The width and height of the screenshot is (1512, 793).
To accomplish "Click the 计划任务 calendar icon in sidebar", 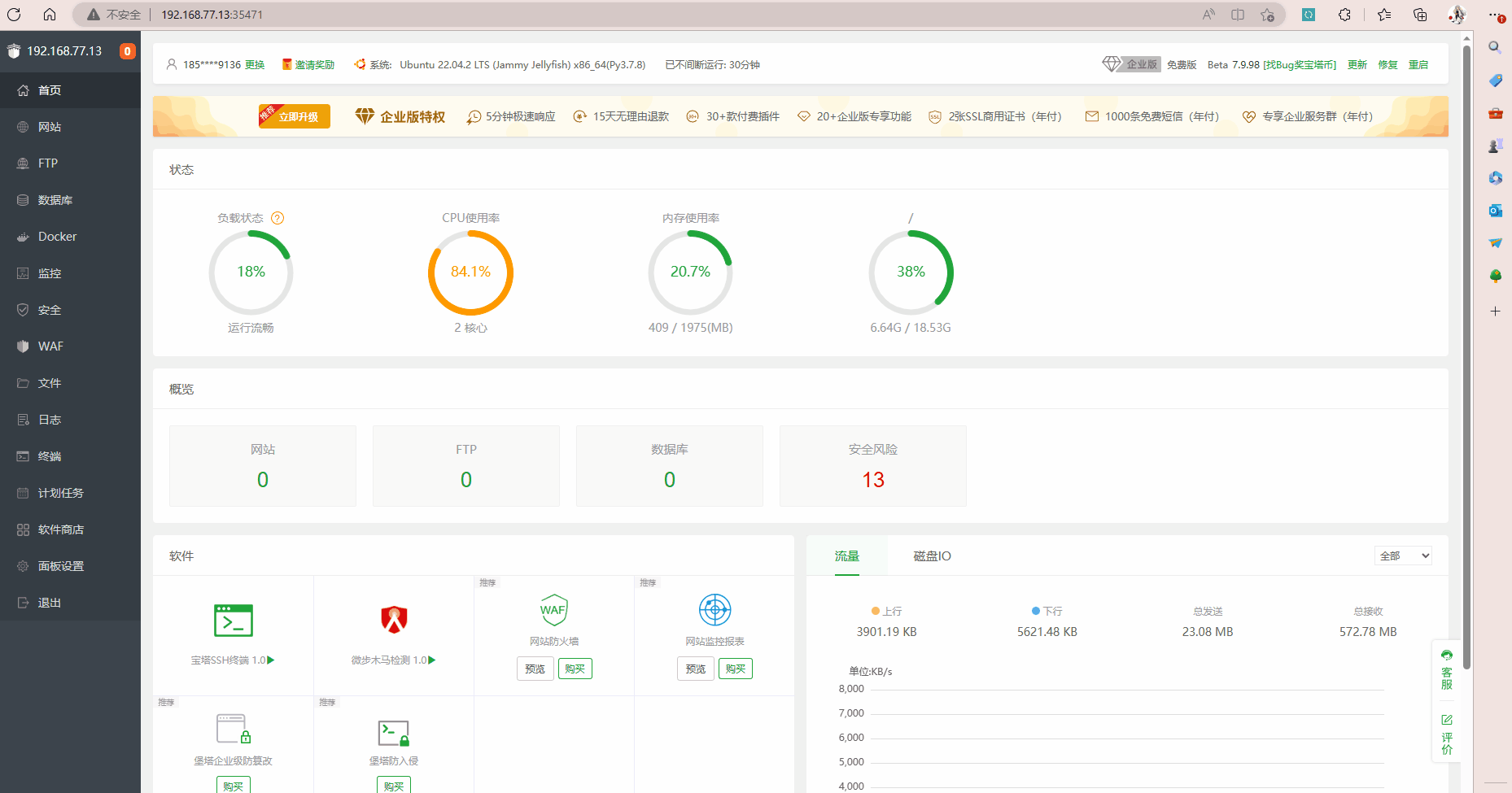I will 23,493.
